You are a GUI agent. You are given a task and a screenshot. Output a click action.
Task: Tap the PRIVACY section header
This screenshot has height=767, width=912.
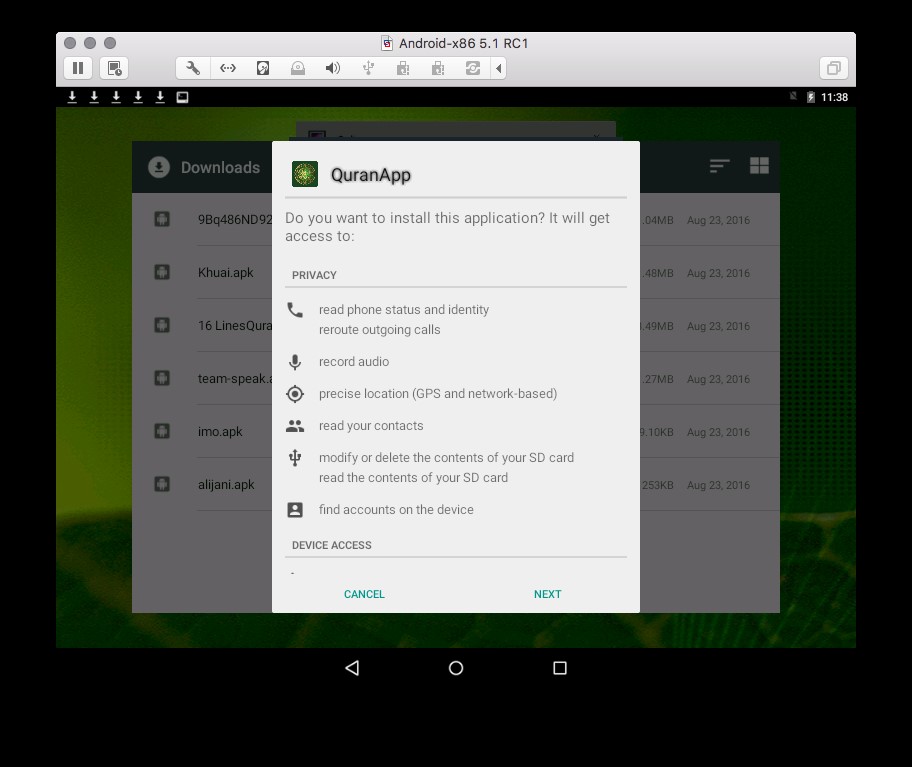coord(314,275)
